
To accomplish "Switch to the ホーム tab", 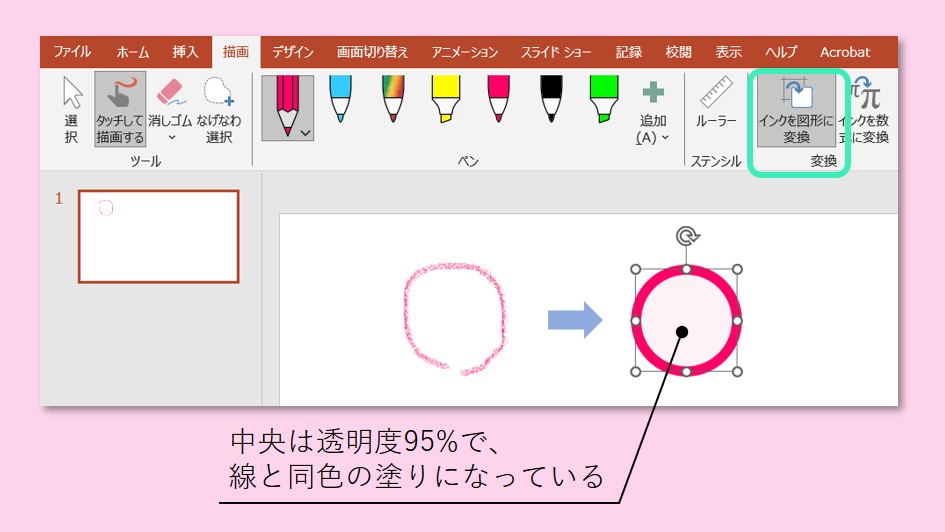I will (133, 52).
